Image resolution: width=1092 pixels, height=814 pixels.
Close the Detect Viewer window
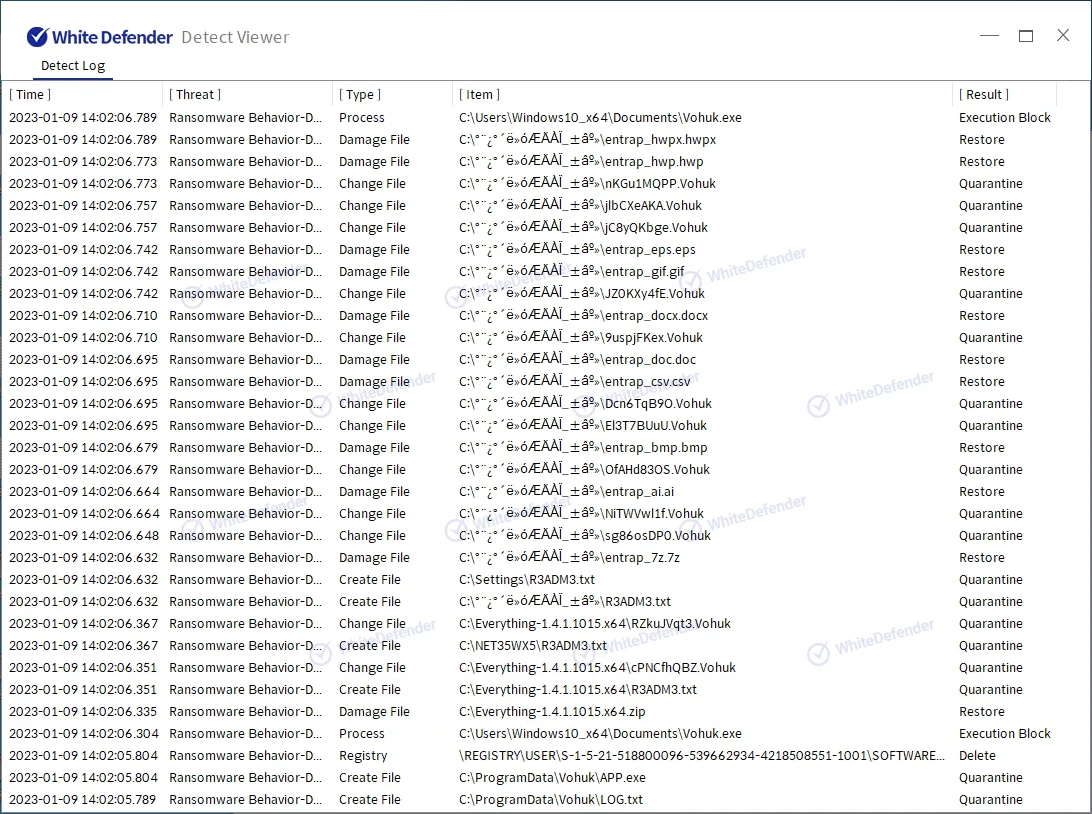[x=1063, y=36]
